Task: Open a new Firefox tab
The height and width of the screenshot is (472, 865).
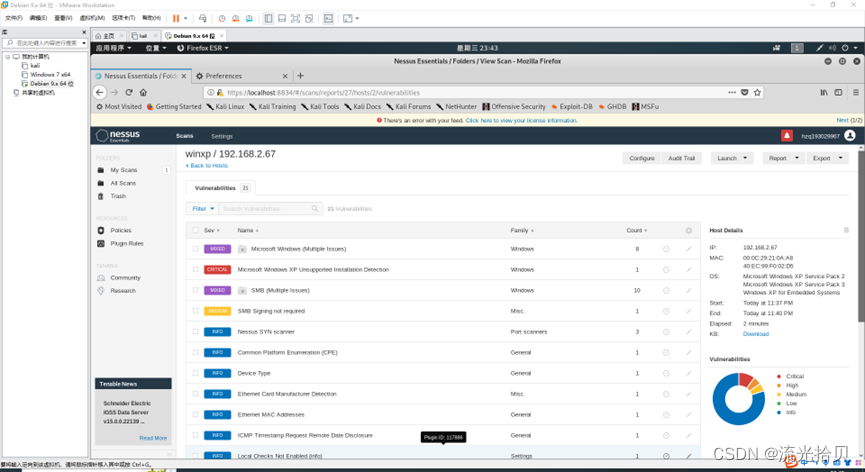Action: (x=301, y=76)
